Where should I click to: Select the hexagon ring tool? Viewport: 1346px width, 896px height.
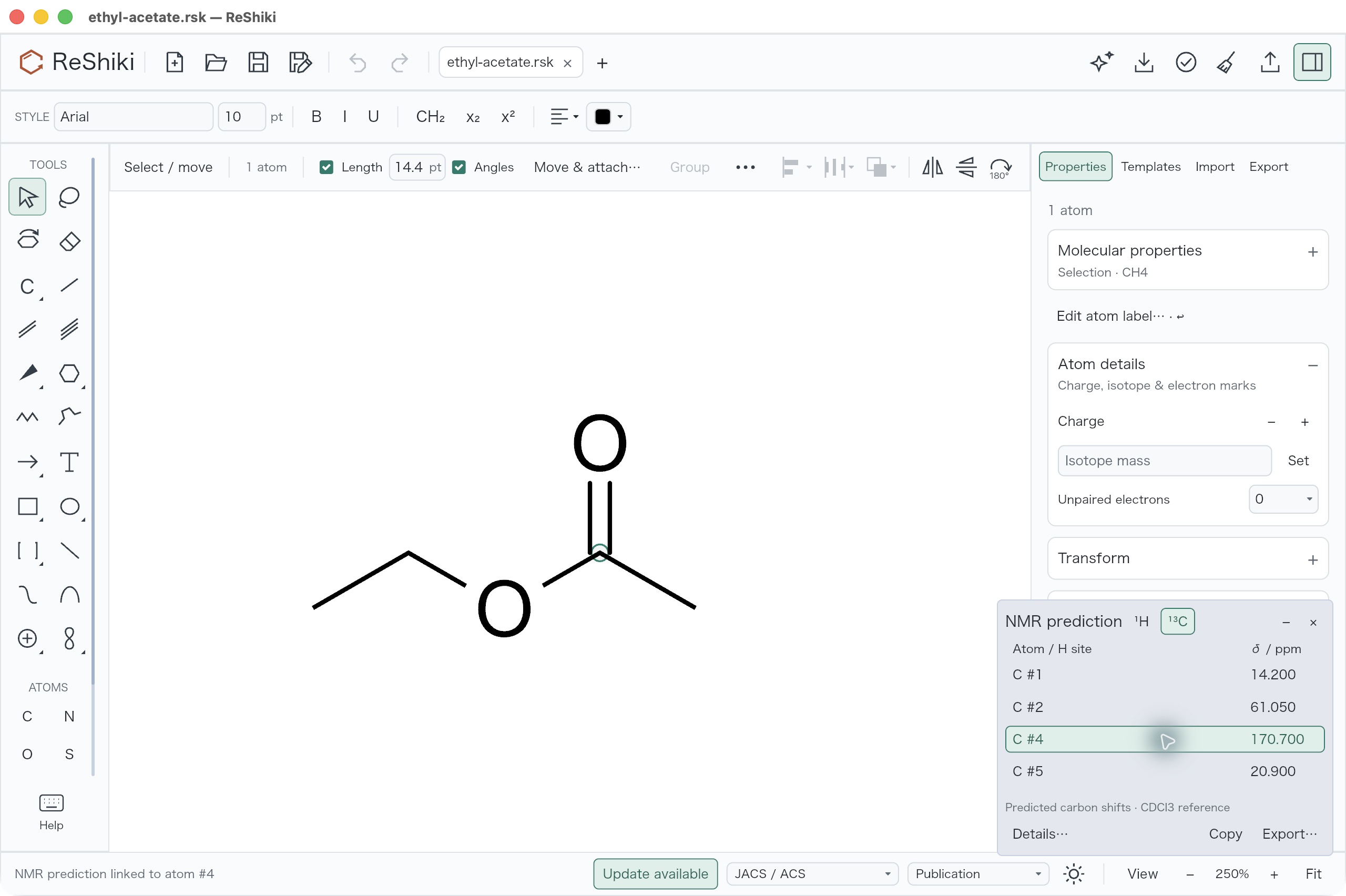69,373
